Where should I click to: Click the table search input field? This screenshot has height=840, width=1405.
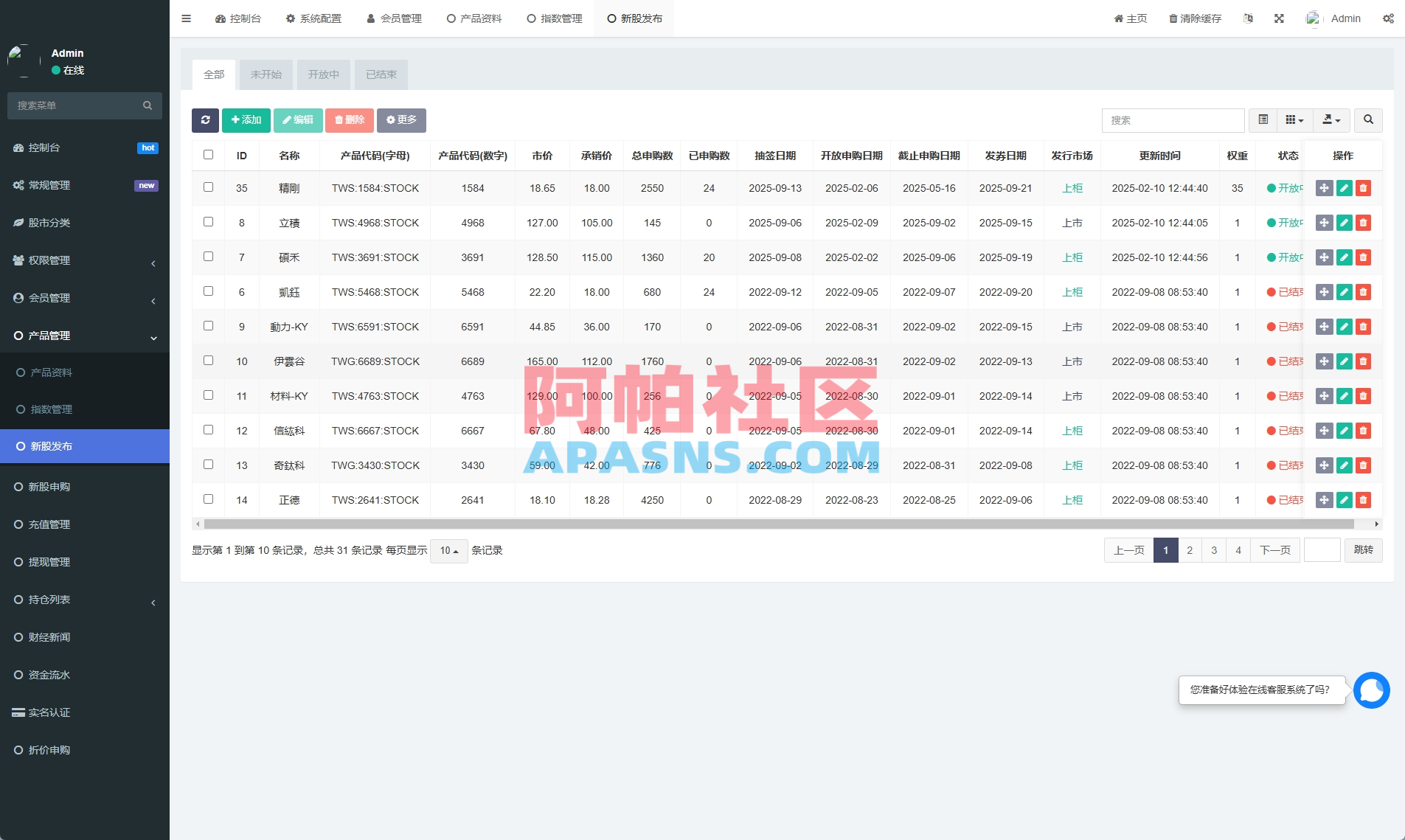click(1173, 120)
